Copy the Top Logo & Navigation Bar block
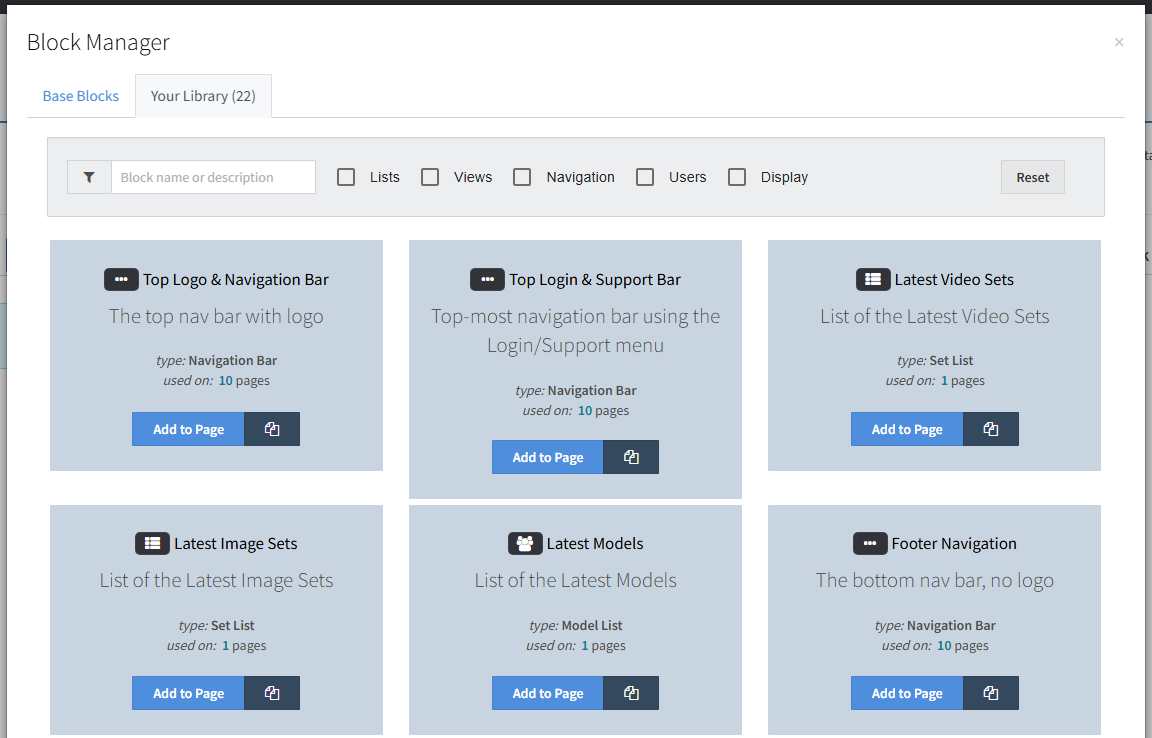The width and height of the screenshot is (1152, 738). (272, 429)
